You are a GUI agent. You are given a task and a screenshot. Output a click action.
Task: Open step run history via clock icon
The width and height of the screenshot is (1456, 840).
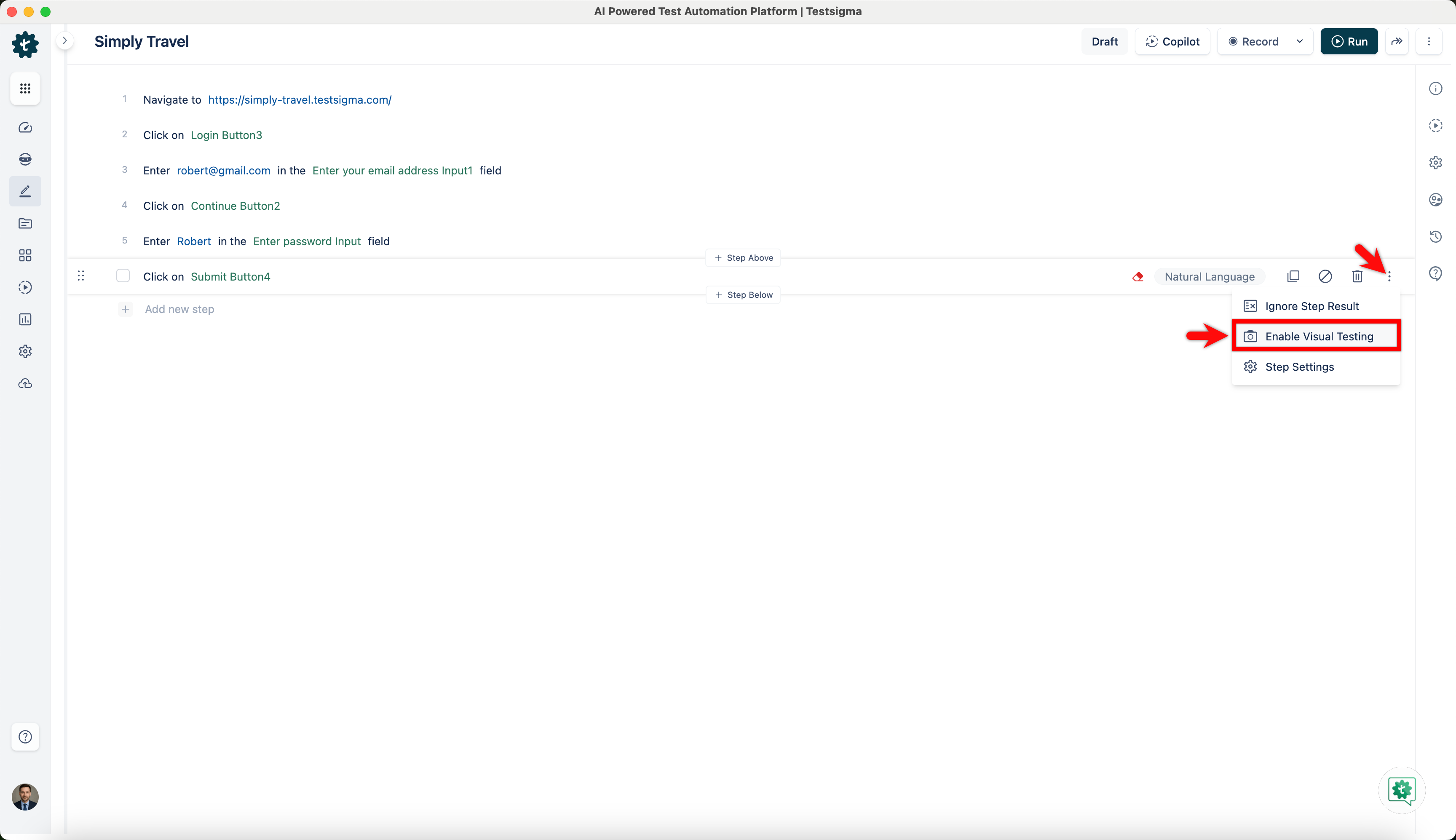pyautogui.click(x=1436, y=236)
